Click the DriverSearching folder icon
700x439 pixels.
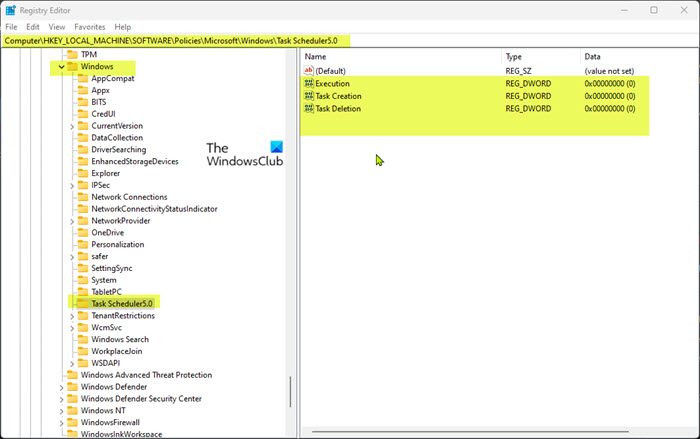(x=83, y=150)
